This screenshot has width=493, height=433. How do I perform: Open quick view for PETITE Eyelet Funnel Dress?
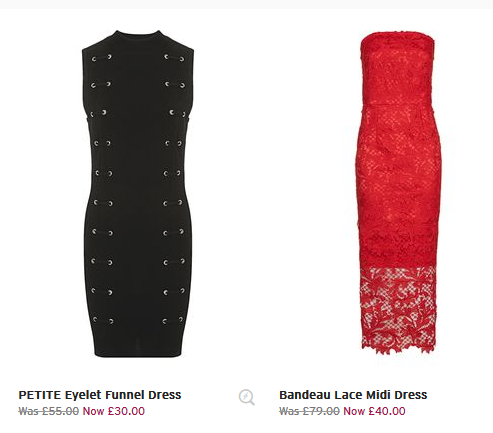[247, 397]
